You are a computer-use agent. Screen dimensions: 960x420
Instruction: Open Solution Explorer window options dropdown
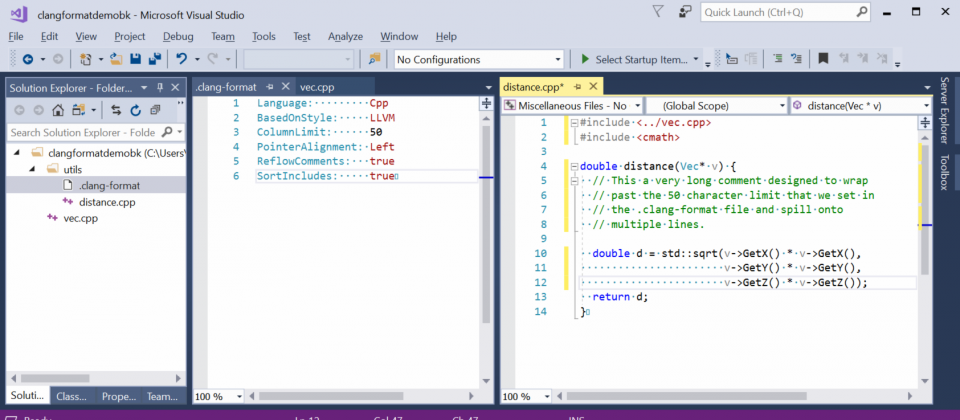(144, 88)
